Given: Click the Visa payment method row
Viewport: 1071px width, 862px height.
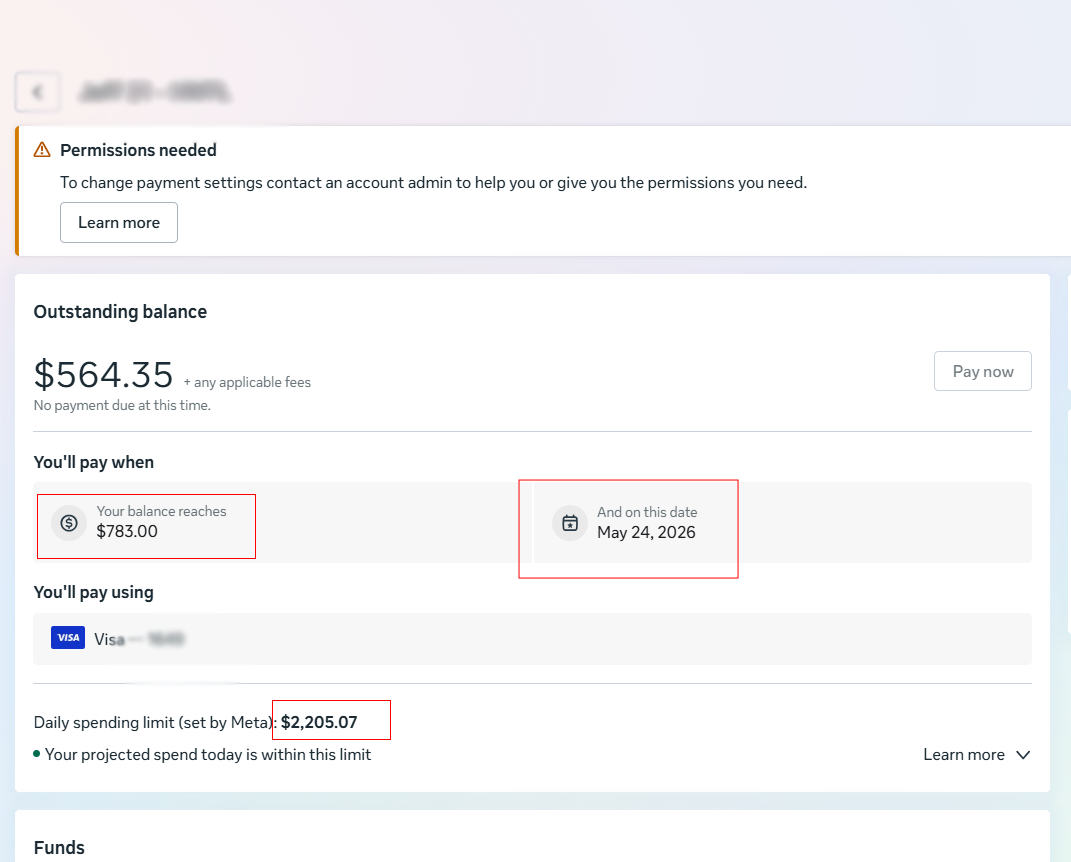Looking at the screenshot, I should (x=532, y=639).
